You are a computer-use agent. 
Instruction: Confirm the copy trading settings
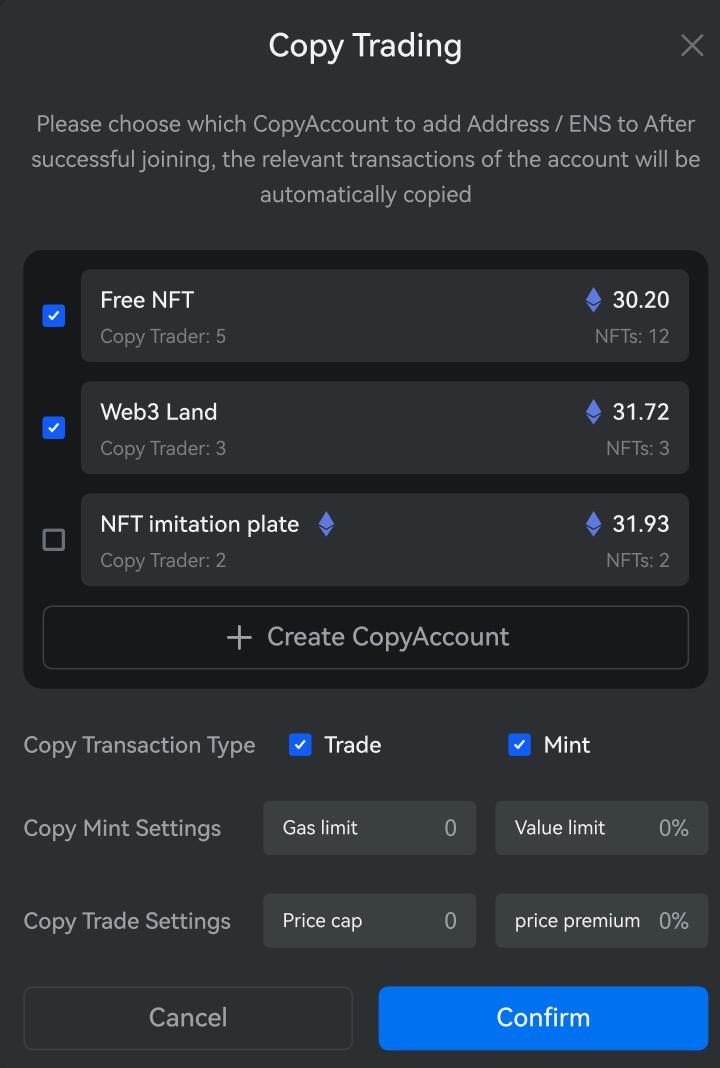(x=543, y=1018)
